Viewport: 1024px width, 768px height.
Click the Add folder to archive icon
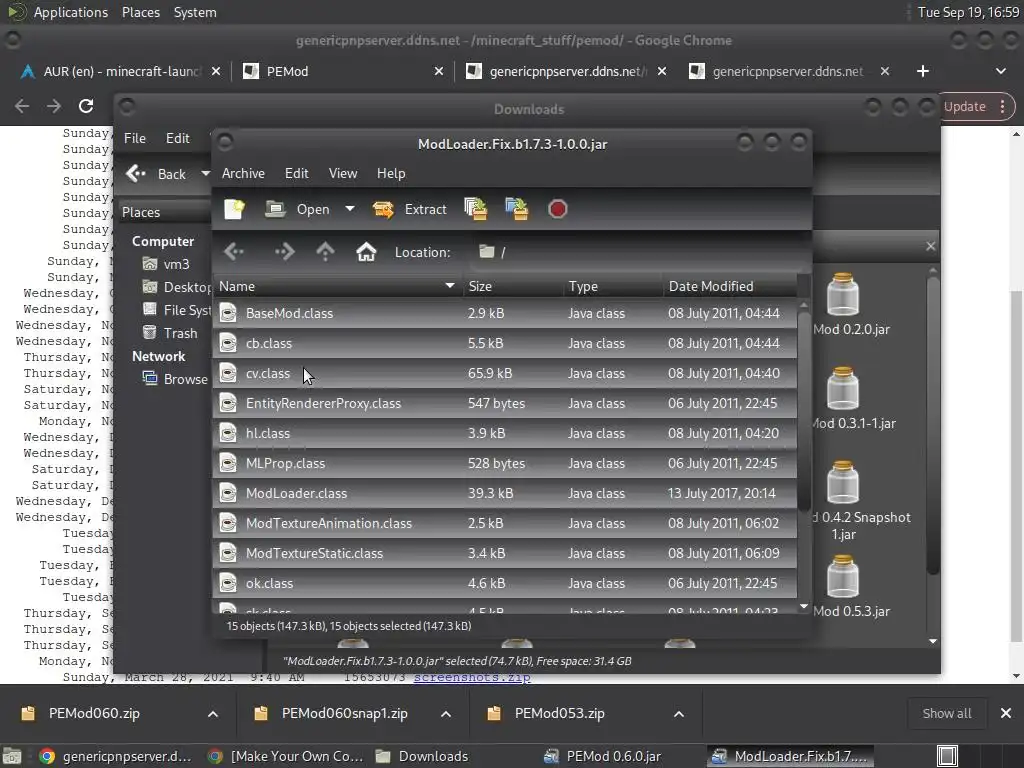point(517,209)
